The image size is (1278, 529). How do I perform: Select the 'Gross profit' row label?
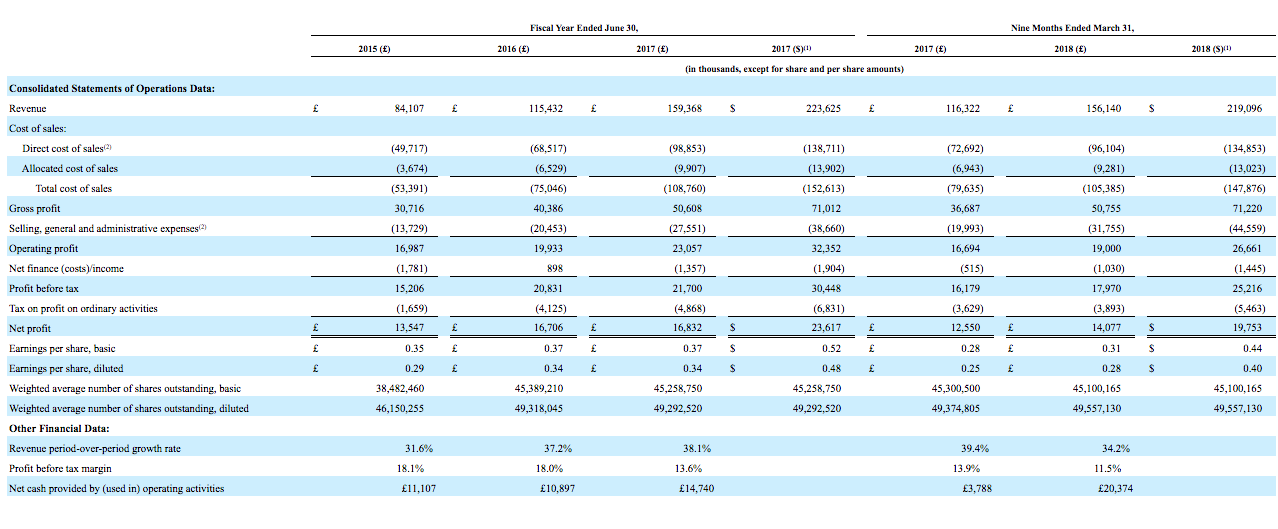[34, 208]
